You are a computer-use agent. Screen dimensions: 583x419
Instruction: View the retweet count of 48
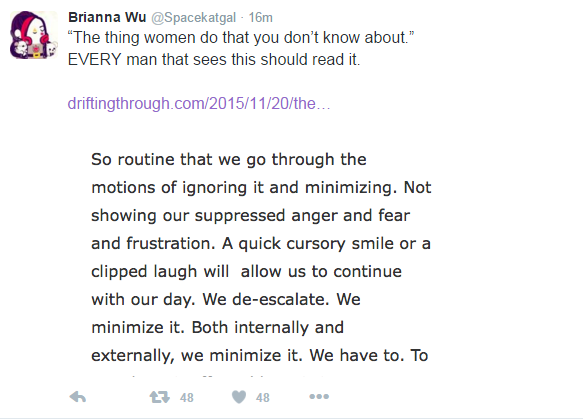tap(187, 398)
